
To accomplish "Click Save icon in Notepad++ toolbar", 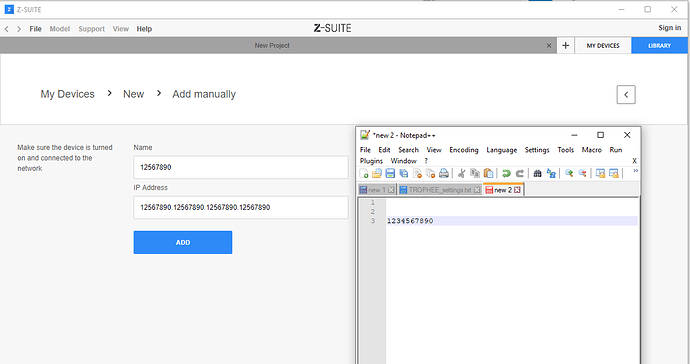I will tap(390, 173).
